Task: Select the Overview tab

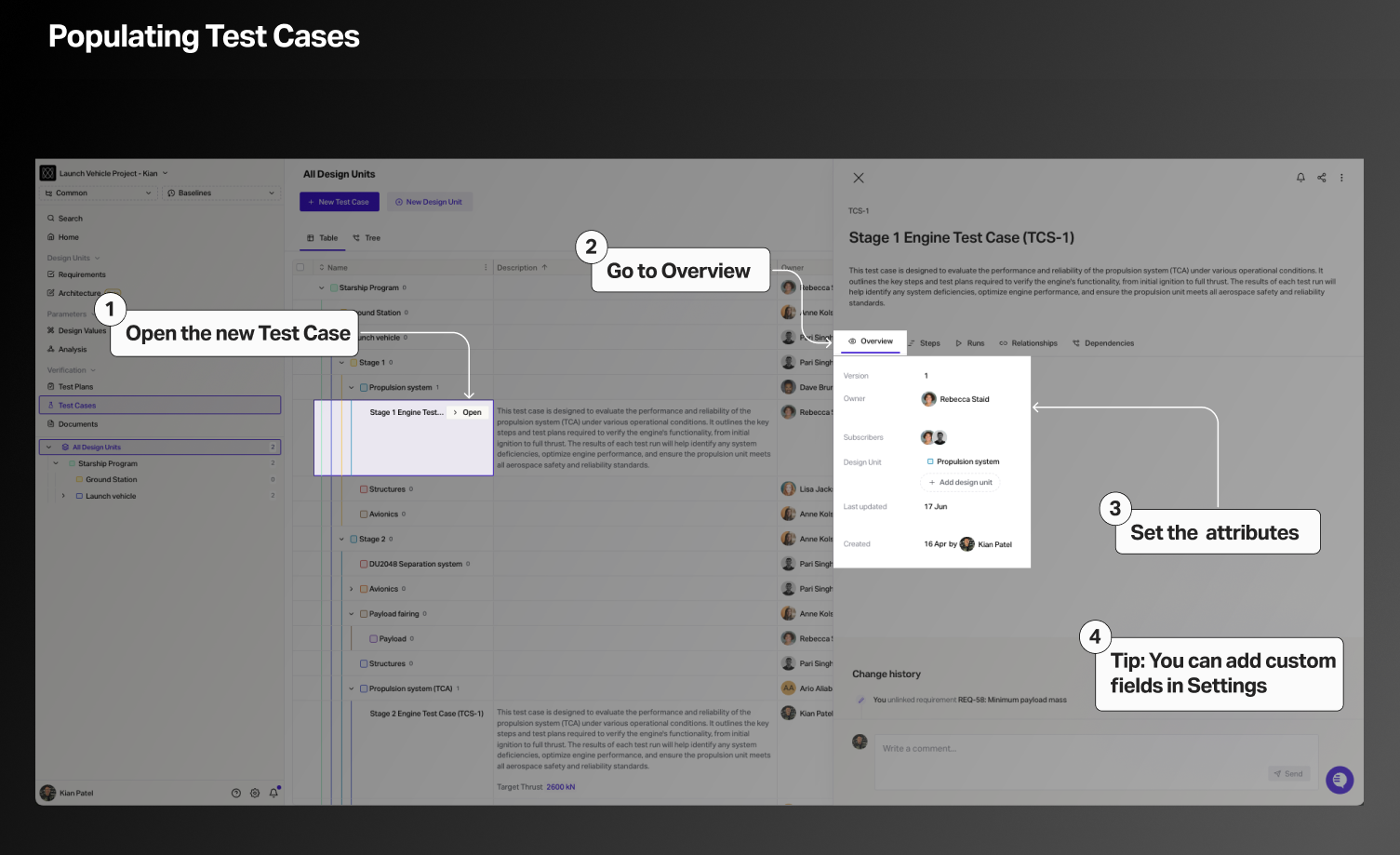Action: [x=871, y=341]
